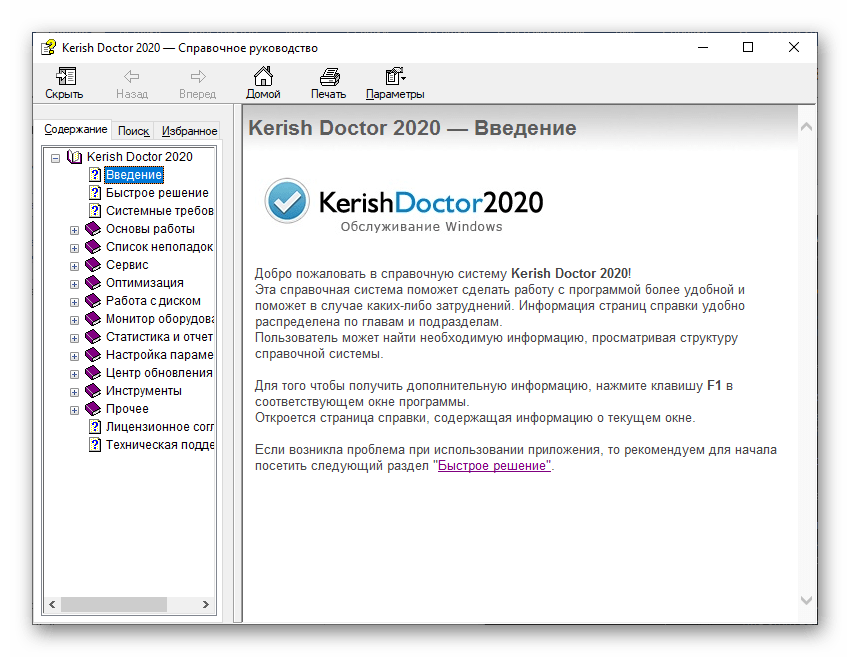This screenshot has width=850, height=657.
Task: Expand the Инструменты section
Action: pos(74,392)
